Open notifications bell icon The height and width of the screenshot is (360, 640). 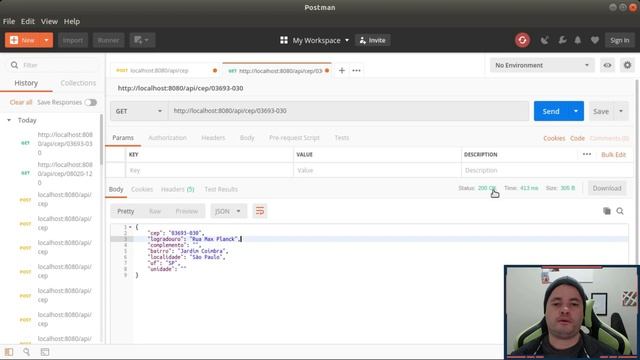tap(578, 40)
